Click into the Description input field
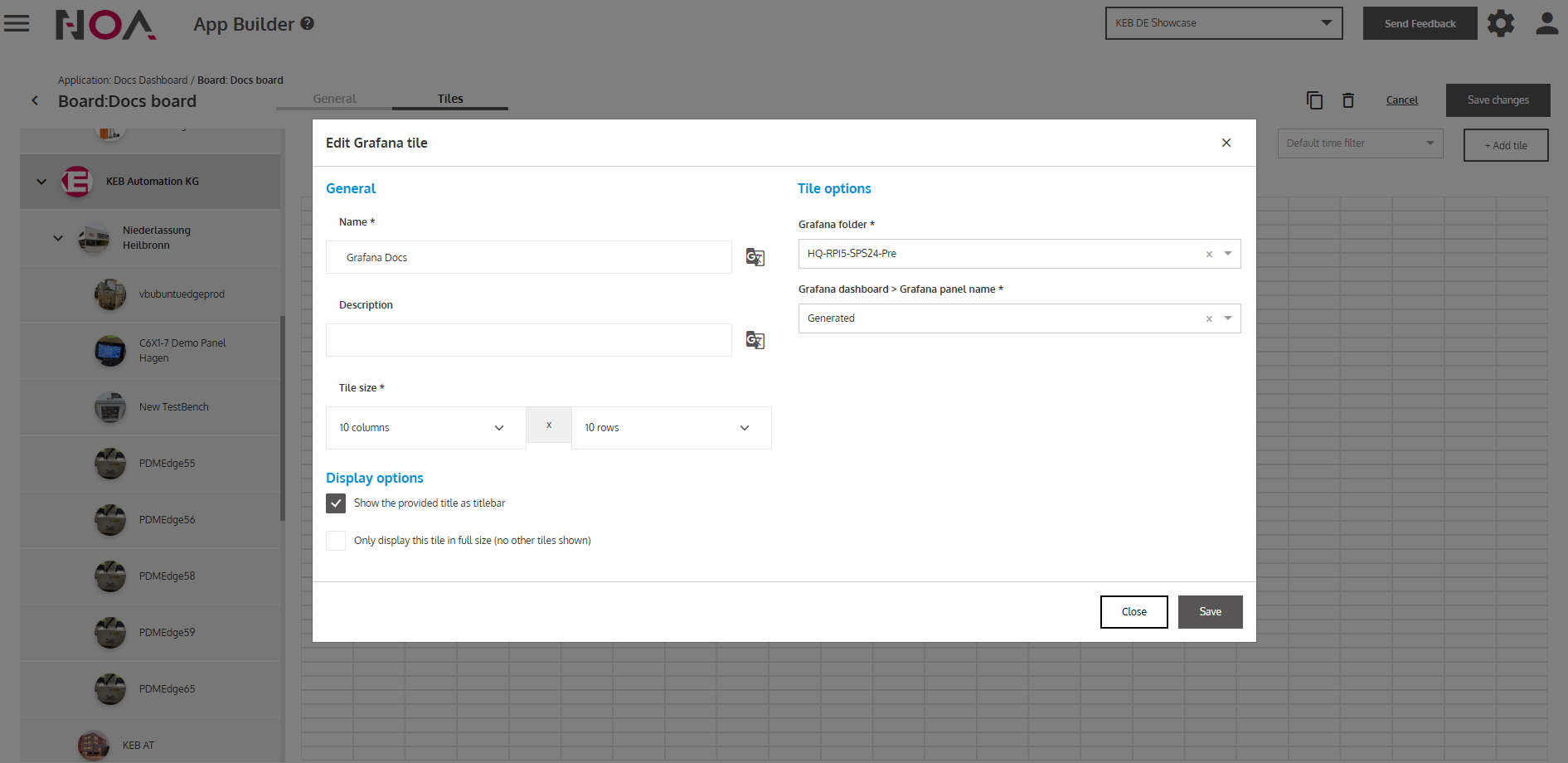Viewport: 1568px width, 763px height. click(528, 340)
